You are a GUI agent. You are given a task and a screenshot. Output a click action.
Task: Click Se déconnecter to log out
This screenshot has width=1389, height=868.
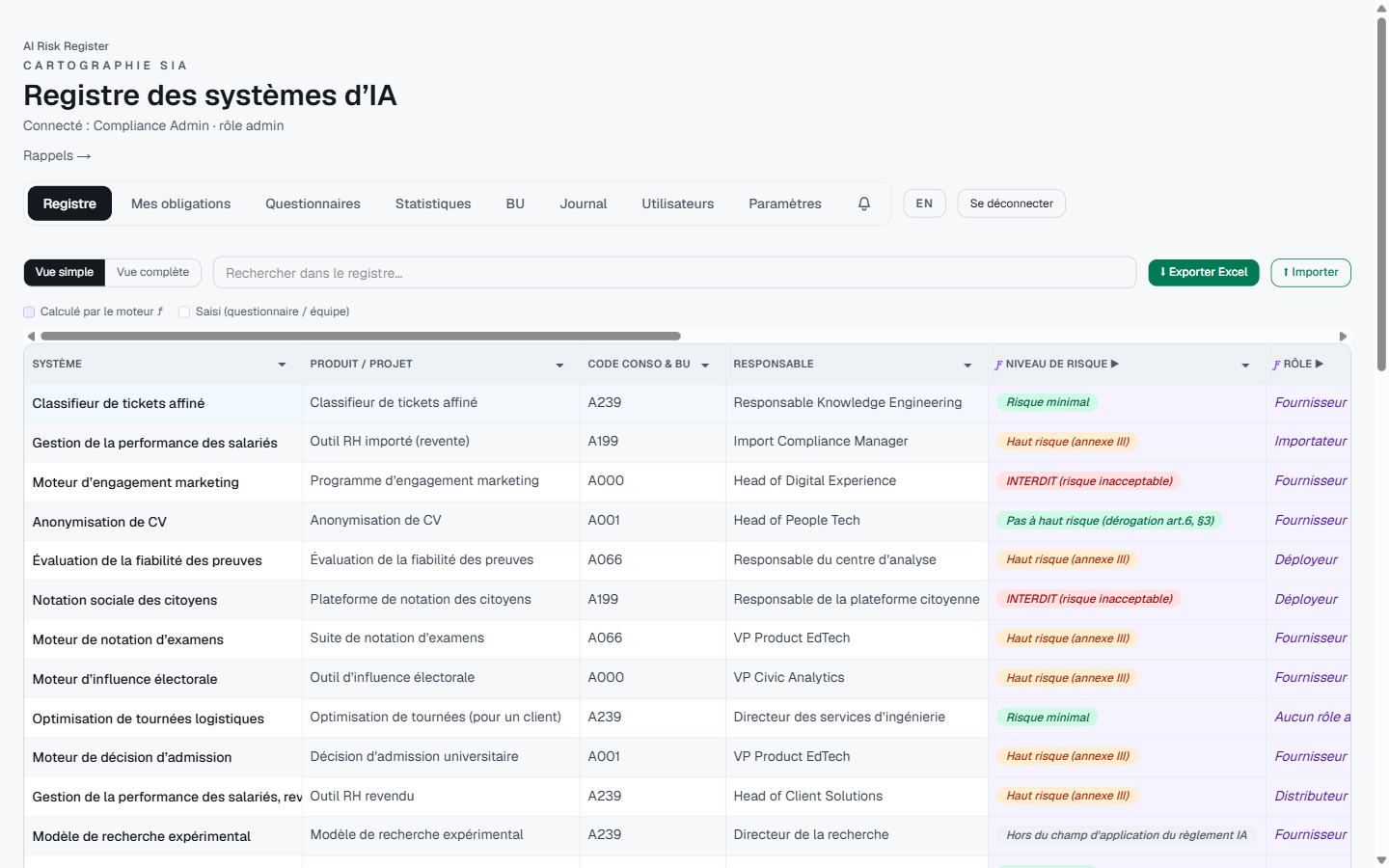[x=1012, y=203]
